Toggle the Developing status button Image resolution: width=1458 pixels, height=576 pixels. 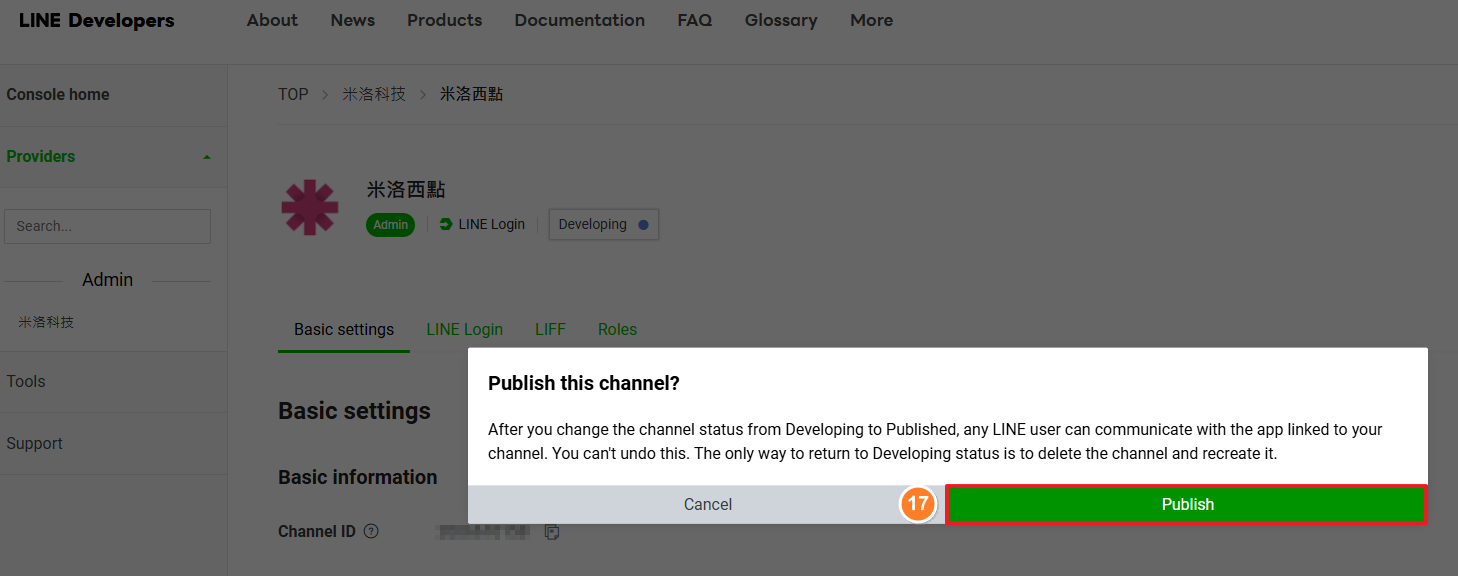[x=603, y=225]
